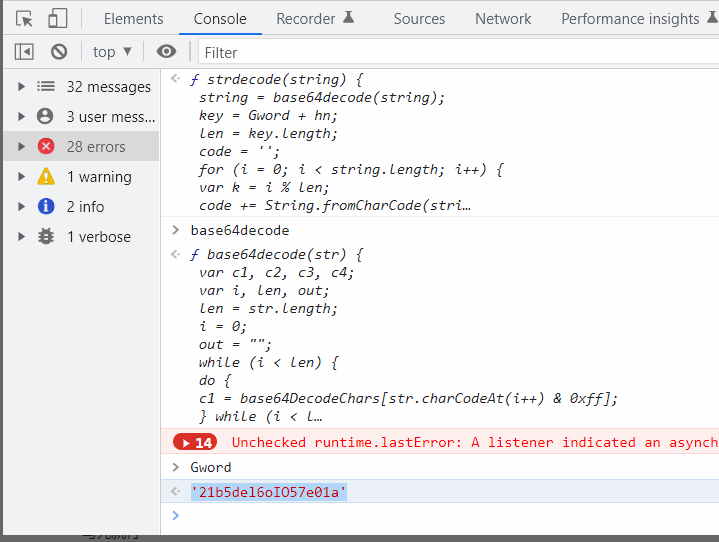Open the Recorder tab

pos(305,19)
